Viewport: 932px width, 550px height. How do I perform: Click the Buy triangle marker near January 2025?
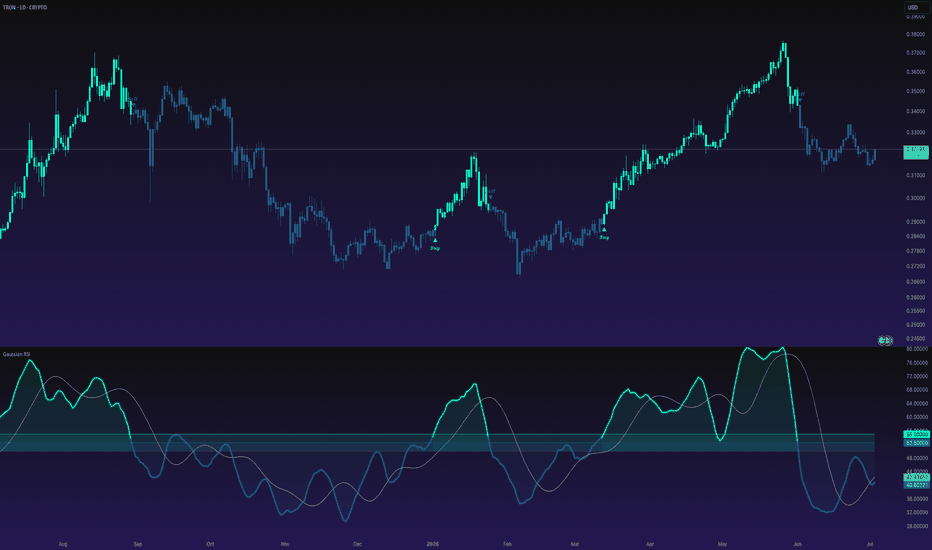435,240
